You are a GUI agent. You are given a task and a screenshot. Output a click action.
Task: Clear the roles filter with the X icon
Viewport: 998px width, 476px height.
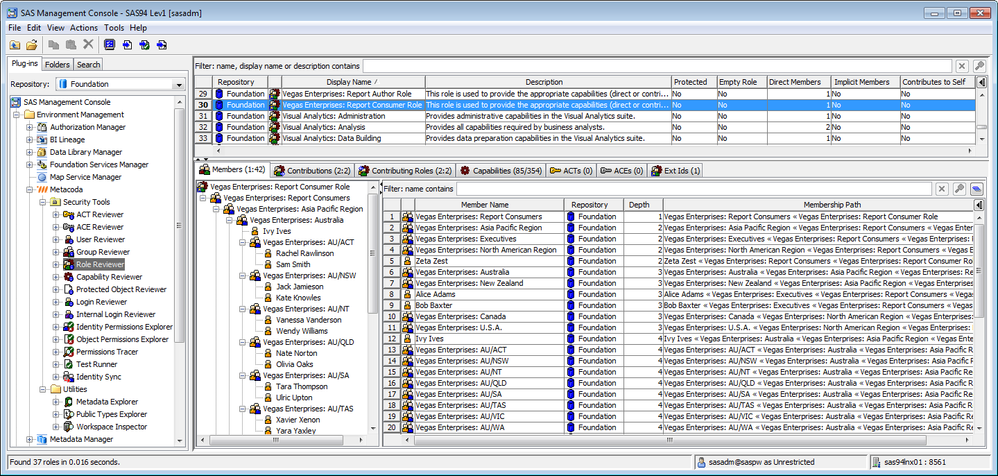[x=962, y=65]
